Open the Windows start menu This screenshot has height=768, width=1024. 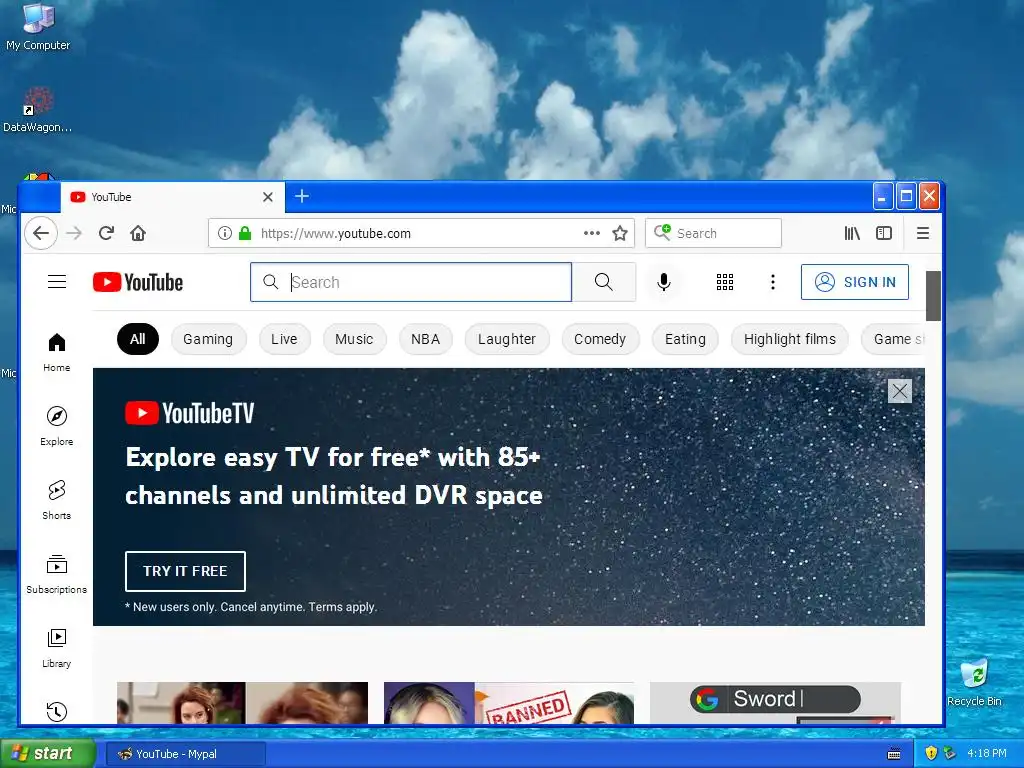point(48,754)
